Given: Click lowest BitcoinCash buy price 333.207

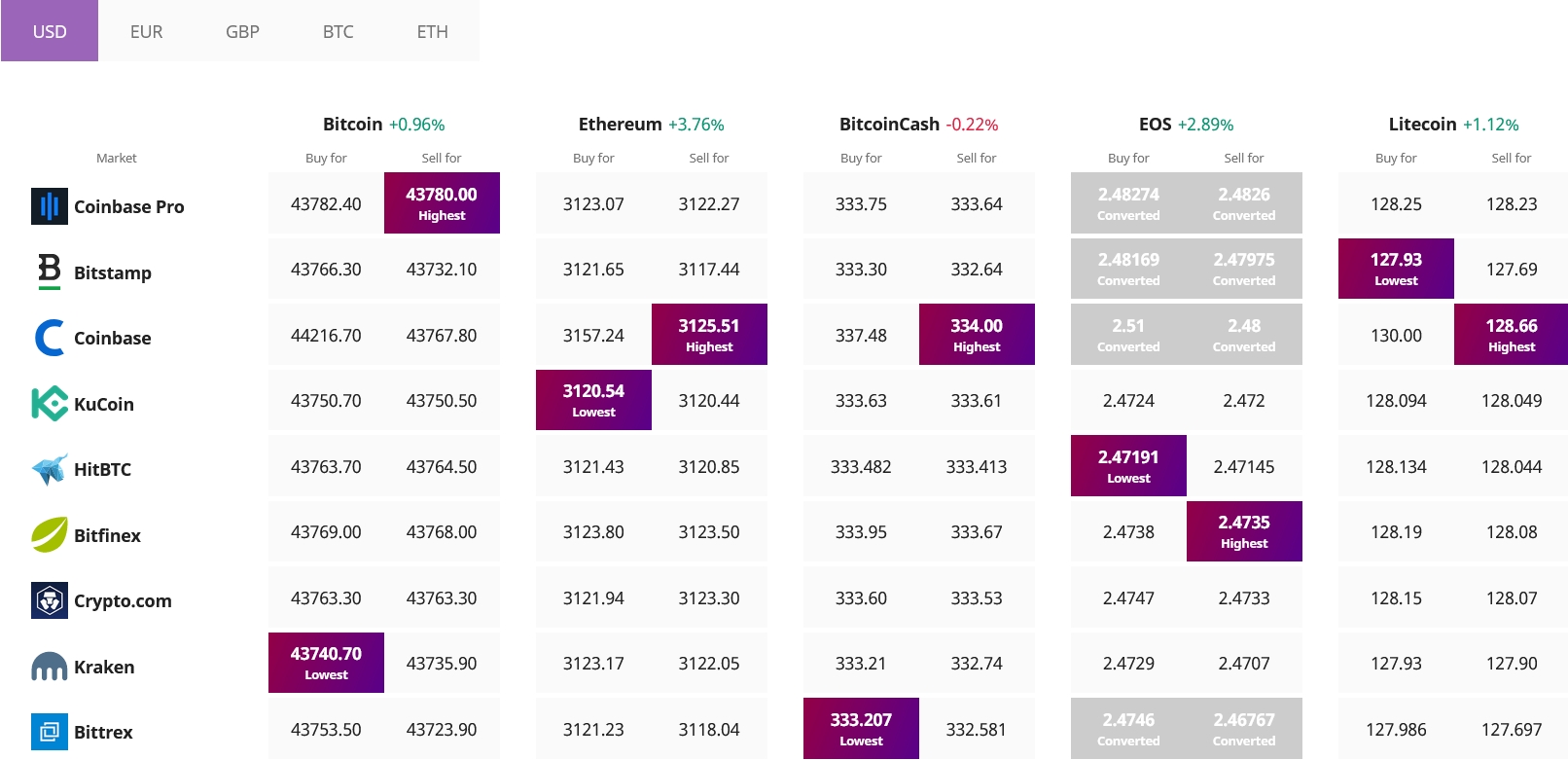Looking at the screenshot, I should coord(861,729).
